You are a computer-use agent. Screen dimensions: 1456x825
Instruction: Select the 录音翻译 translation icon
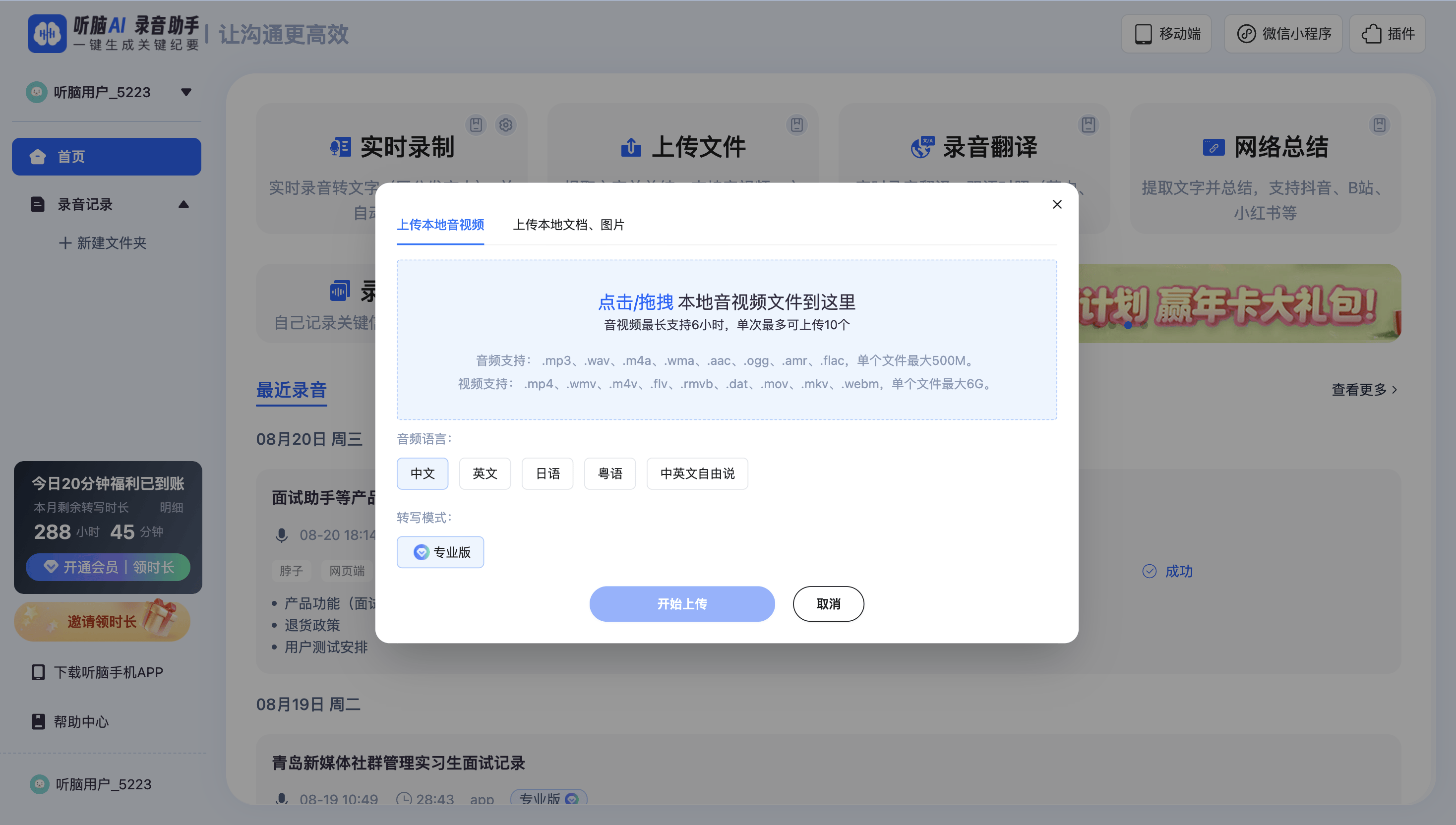point(921,146)
